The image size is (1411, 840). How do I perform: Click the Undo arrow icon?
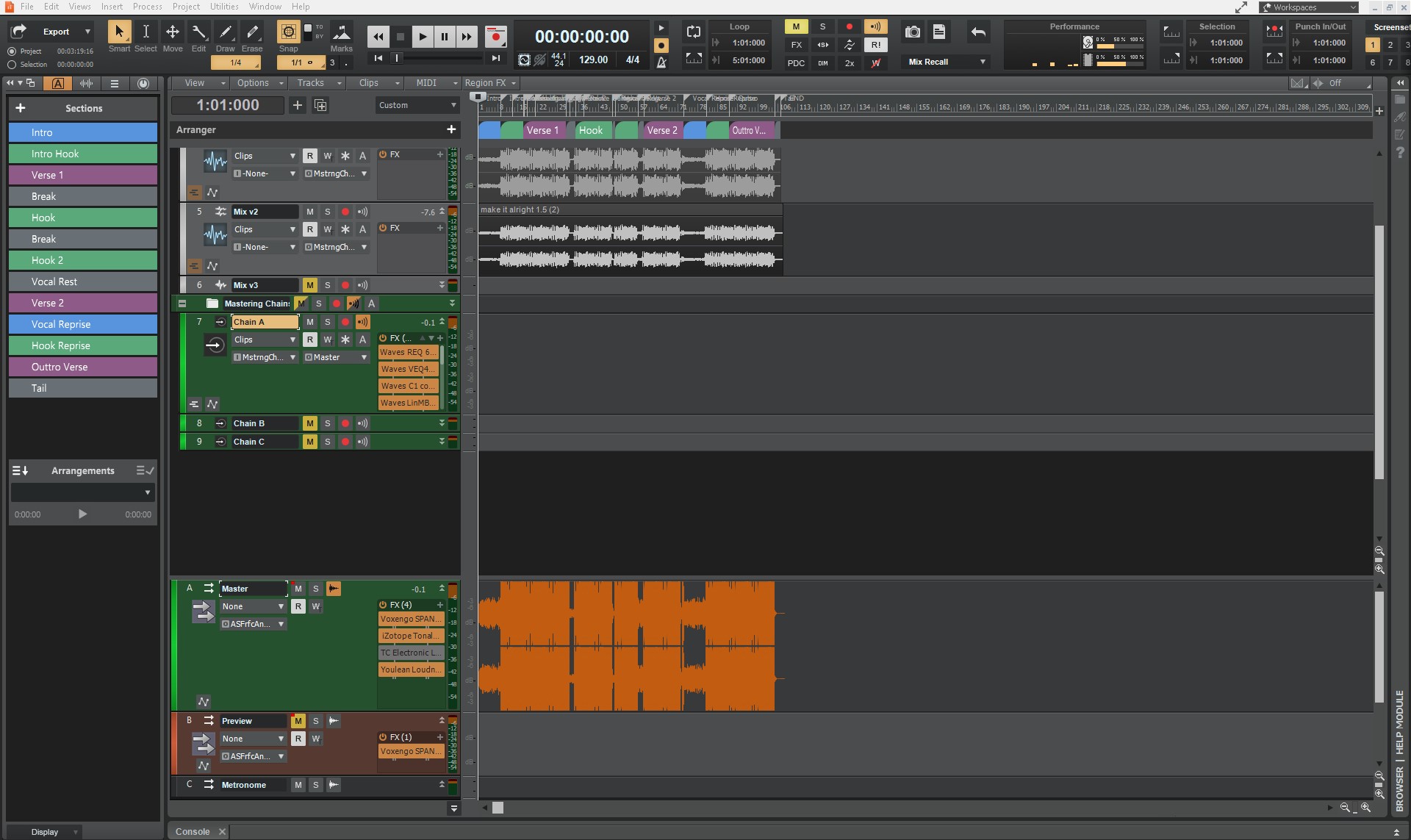(x=978, y=32)
